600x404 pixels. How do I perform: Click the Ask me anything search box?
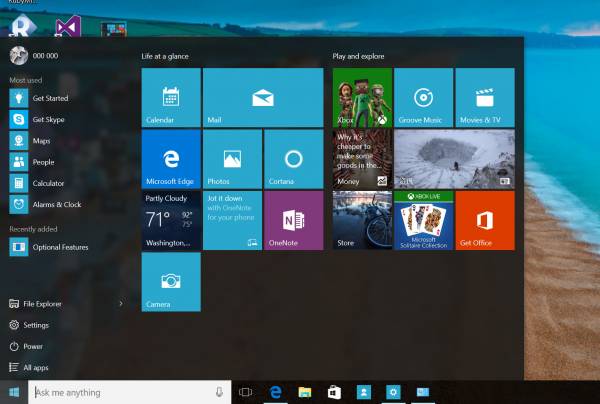[x=129, y=392]
